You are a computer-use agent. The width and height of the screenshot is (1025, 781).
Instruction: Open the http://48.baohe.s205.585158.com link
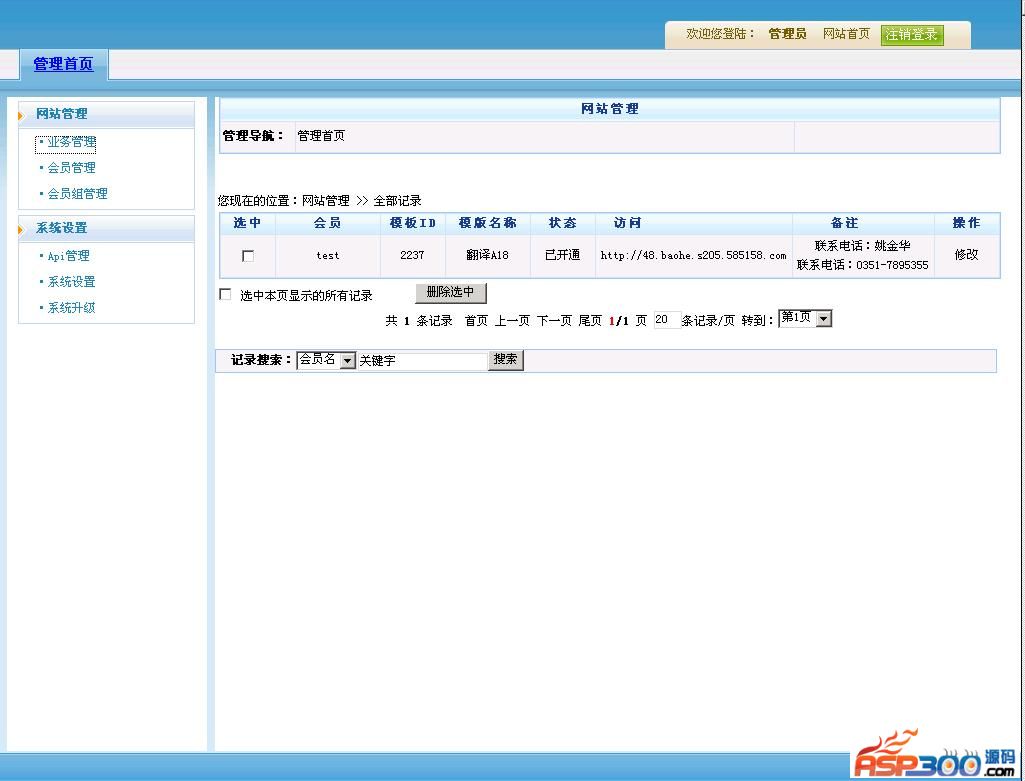[693, 256]
